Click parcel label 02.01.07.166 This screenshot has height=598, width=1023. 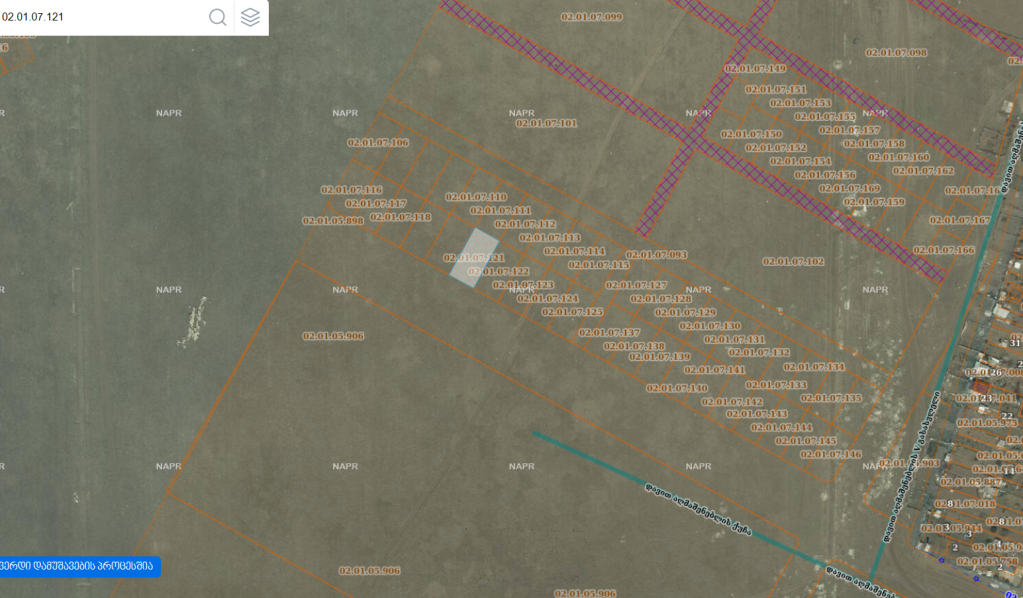point(944,250)
